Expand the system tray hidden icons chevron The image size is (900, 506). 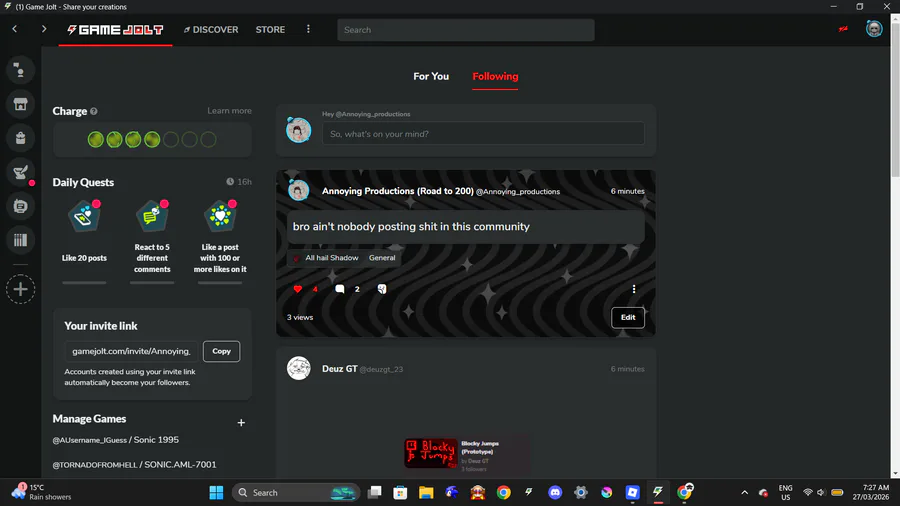pos(744,492)
